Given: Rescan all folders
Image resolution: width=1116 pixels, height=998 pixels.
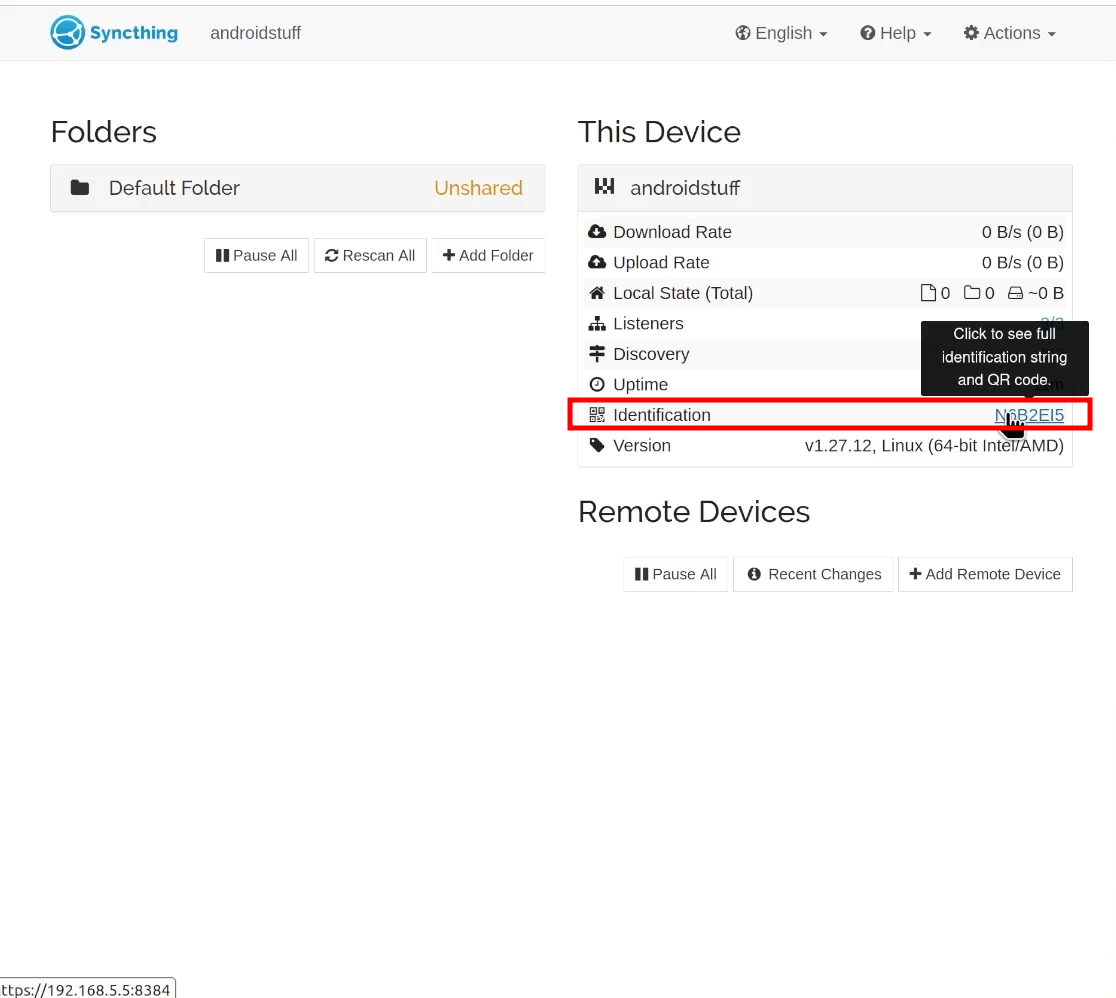Looking at the screenshot, I should (370, 256).
